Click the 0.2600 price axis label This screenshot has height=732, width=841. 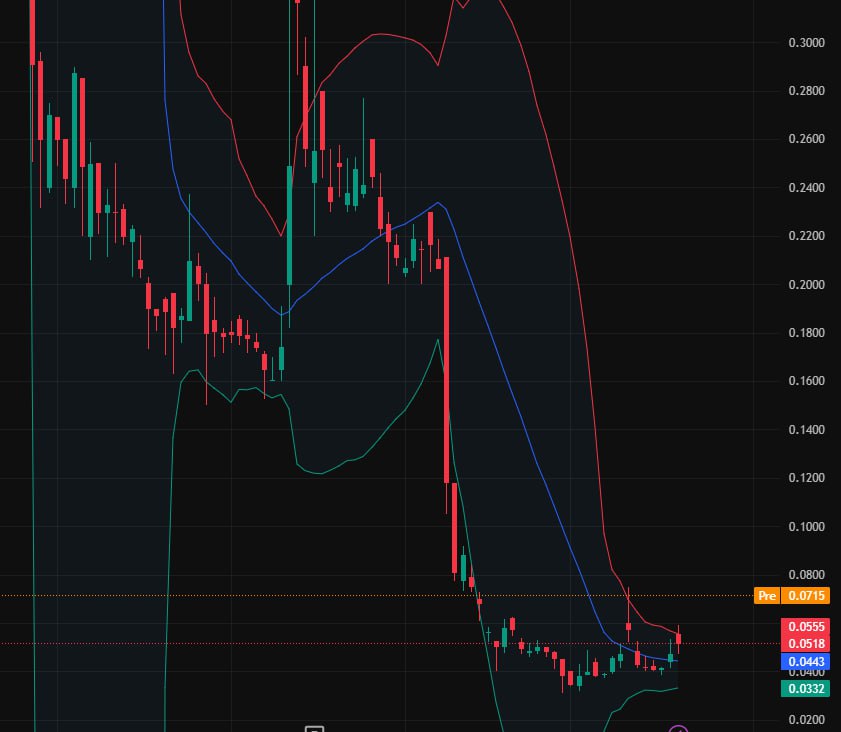[806, 139]
